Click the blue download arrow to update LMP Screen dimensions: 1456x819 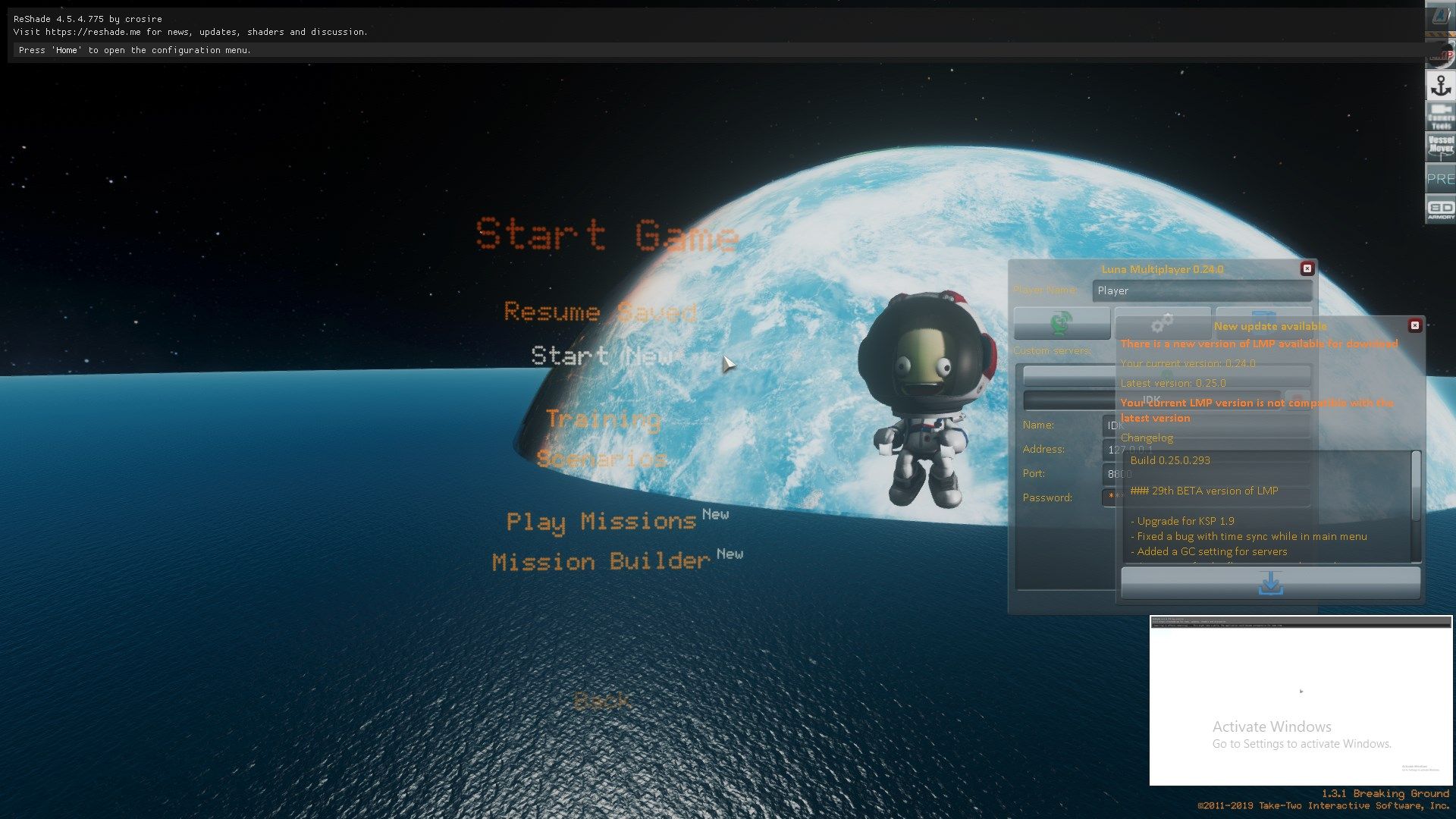pos(1270,584)
